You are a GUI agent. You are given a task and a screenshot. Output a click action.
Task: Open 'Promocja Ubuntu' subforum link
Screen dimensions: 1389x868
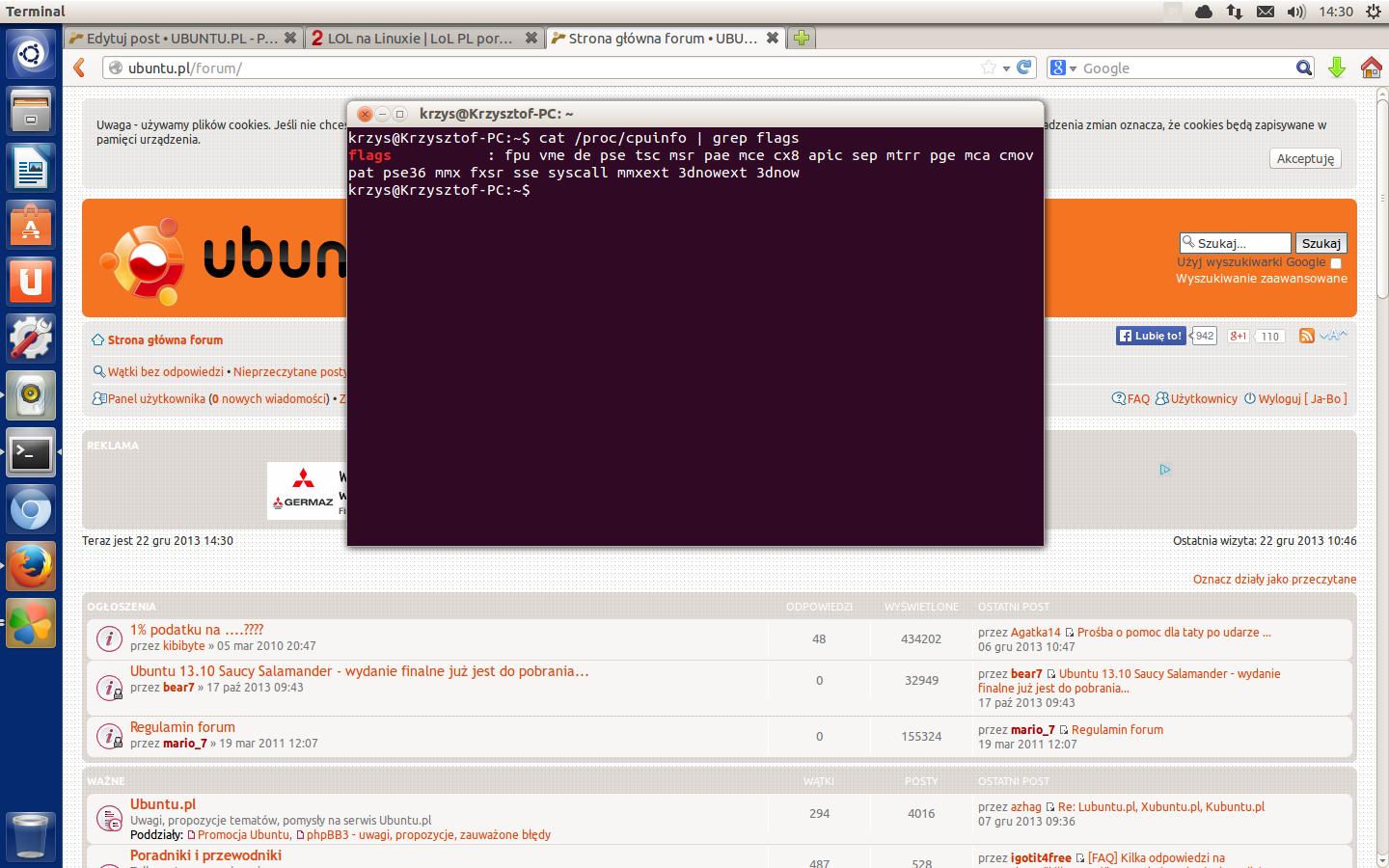[243, 835]
